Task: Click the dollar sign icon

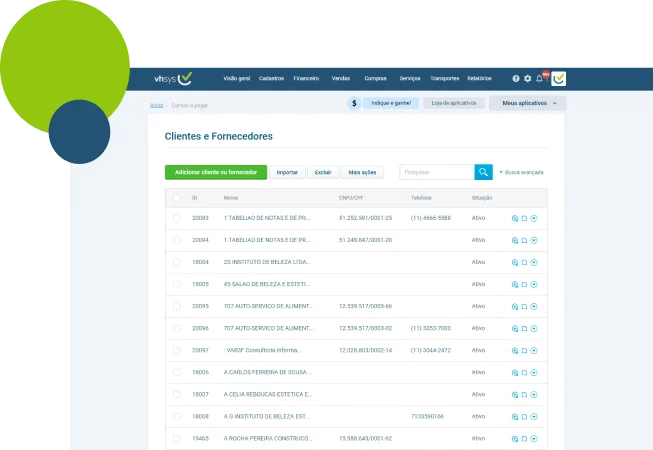Action: point(354,103)
